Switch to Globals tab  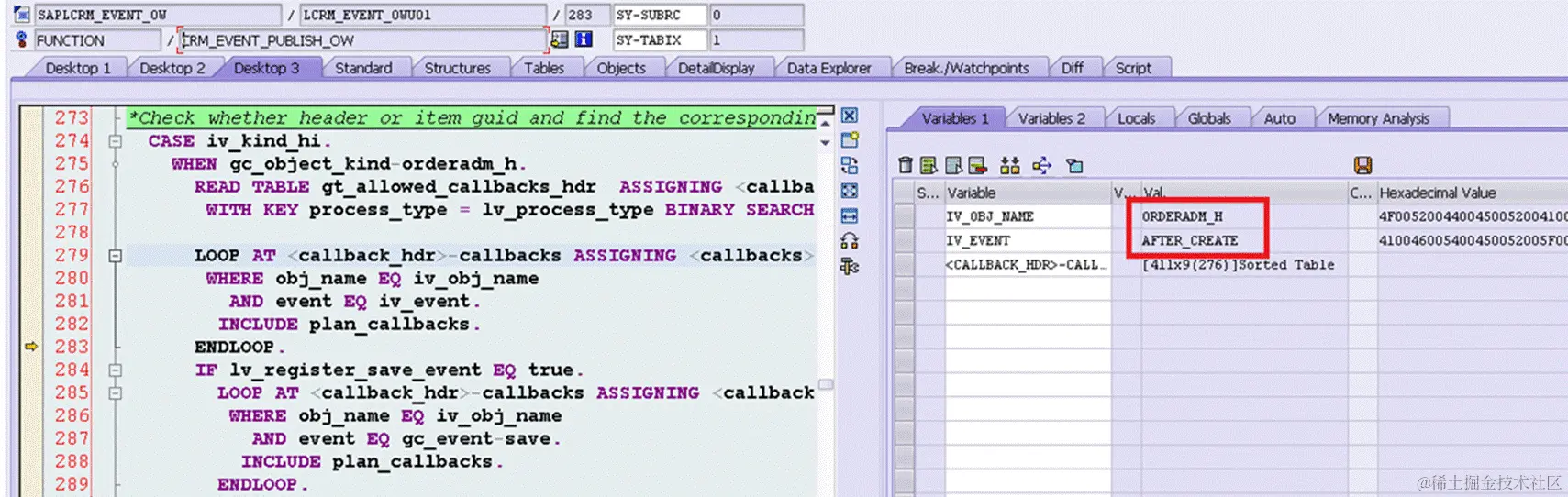1210,118
